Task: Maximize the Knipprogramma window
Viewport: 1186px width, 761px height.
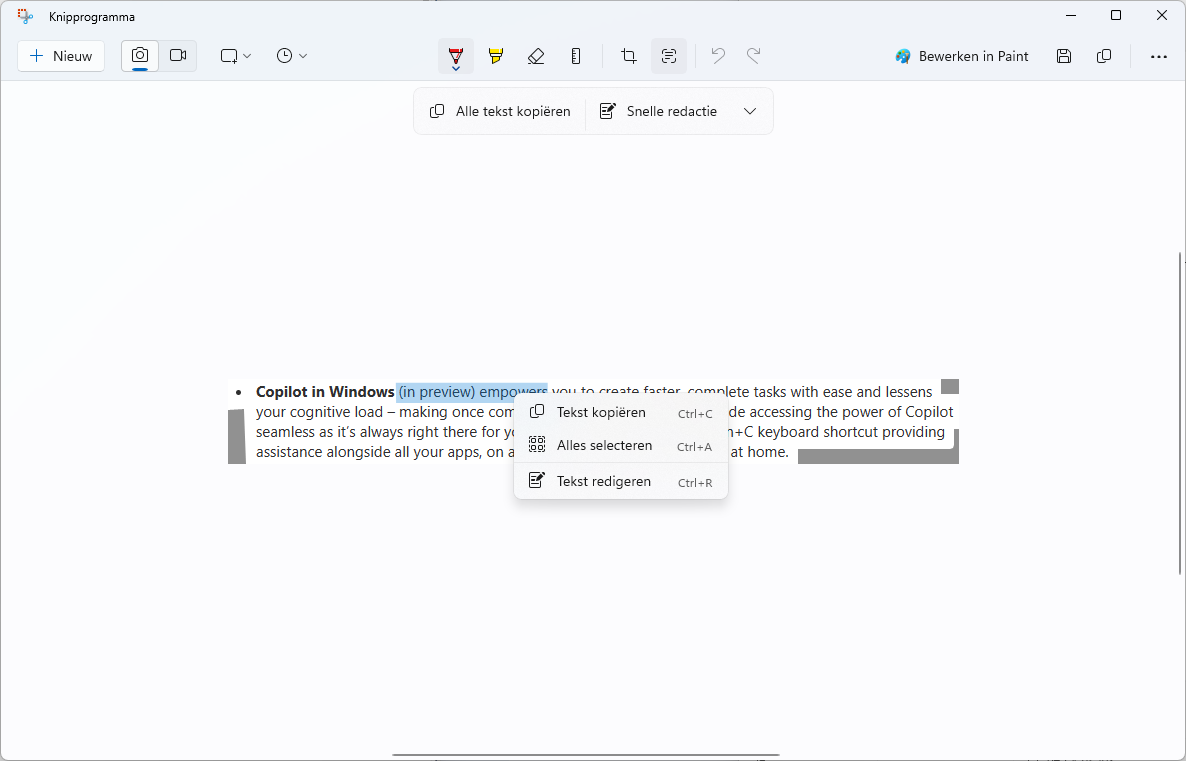Action: point(1116,16)
